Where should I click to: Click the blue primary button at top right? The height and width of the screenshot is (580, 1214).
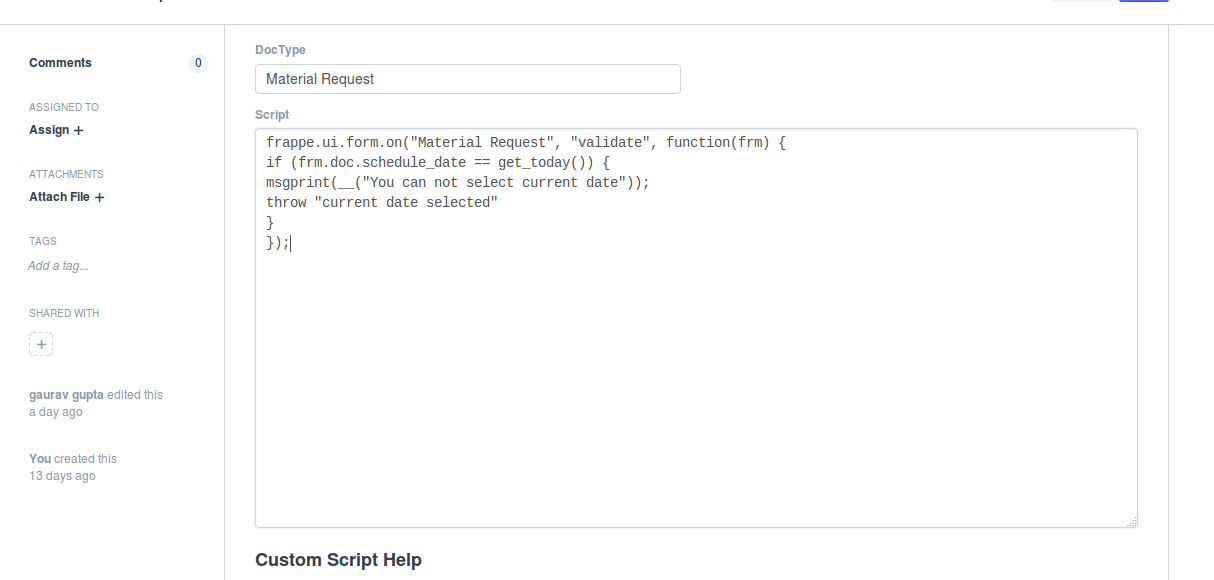pos(1143,0)
